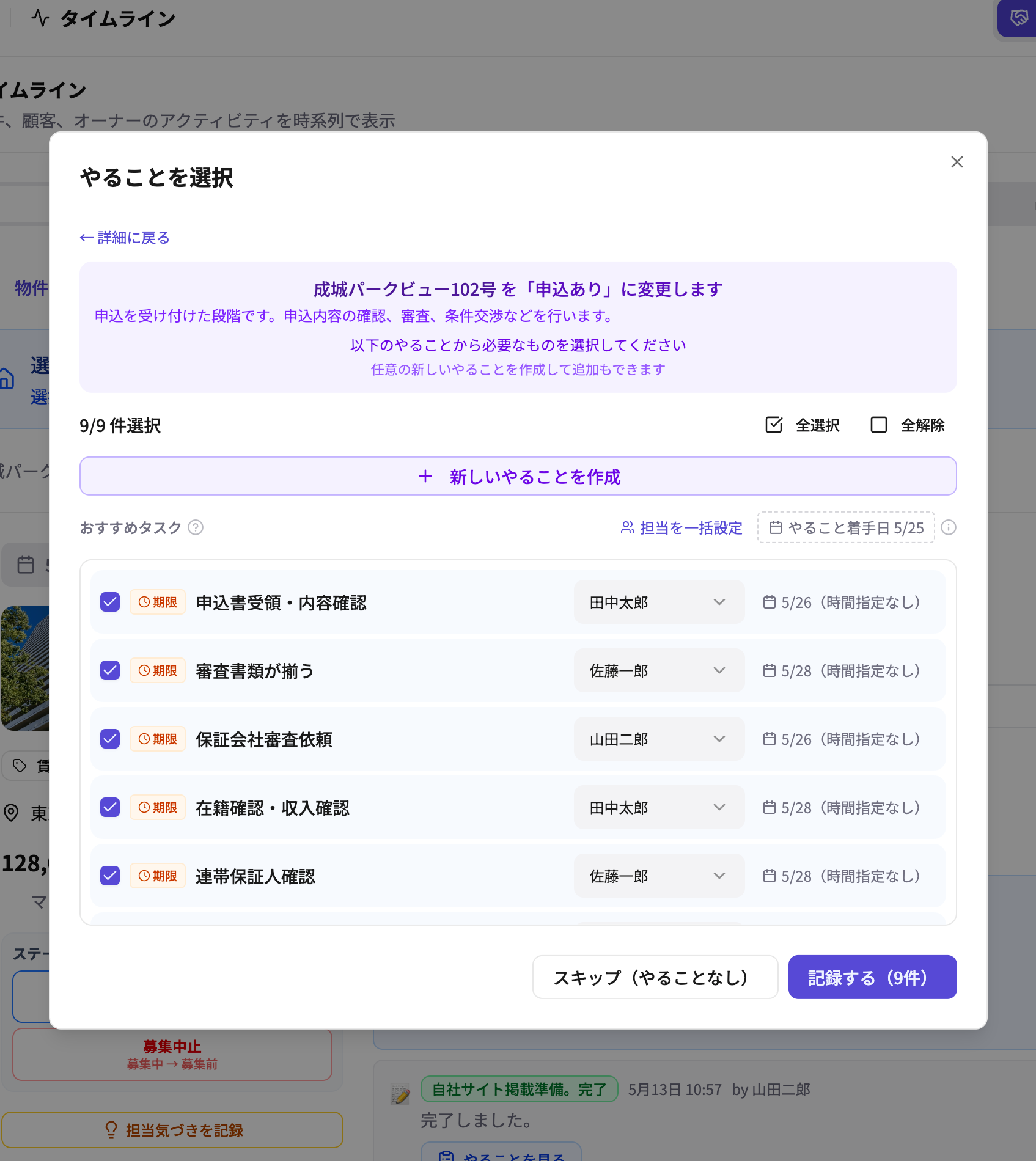Edit 5/28 due date of 連帯保証人確認

(842, 876)
